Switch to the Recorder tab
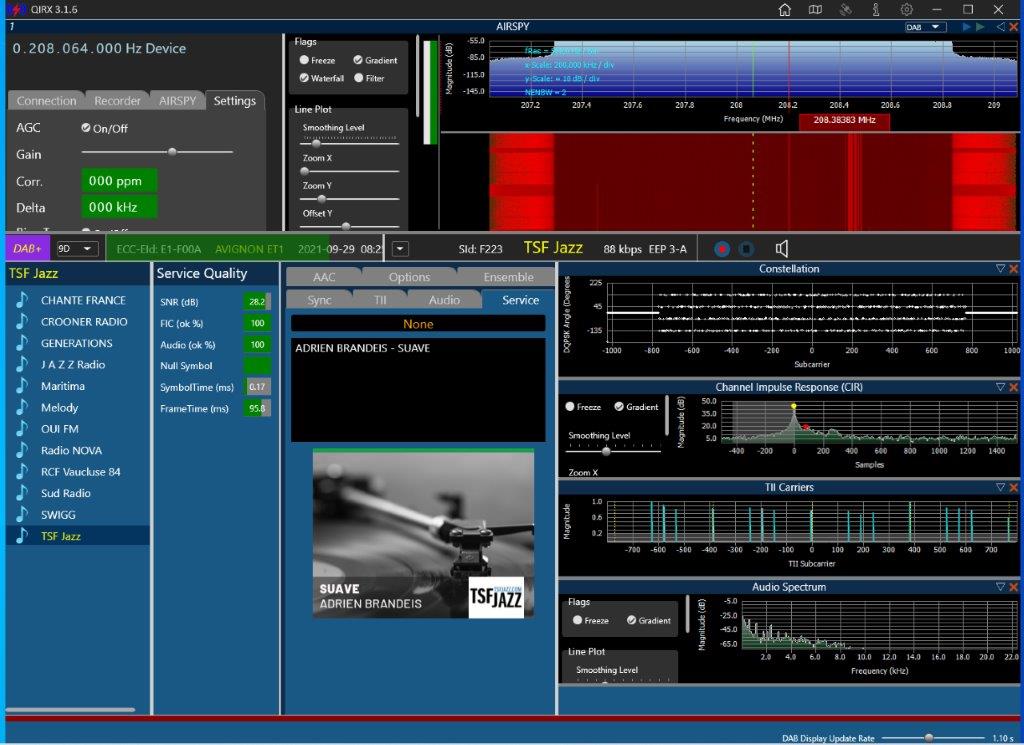This screenshot has width=1024, height=745. (117, 101)
